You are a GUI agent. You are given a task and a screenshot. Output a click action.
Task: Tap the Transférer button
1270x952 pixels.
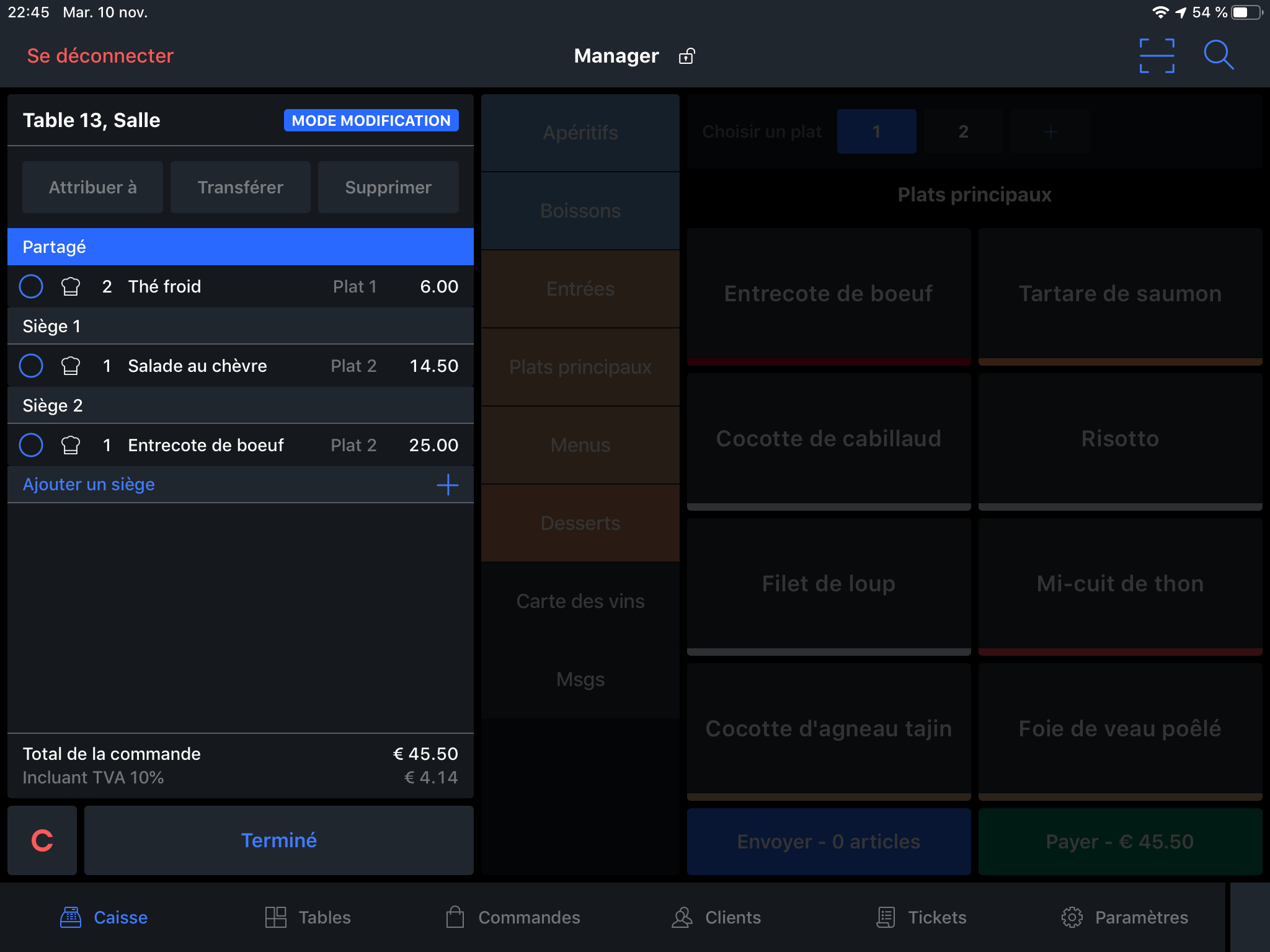coord(241,187)
